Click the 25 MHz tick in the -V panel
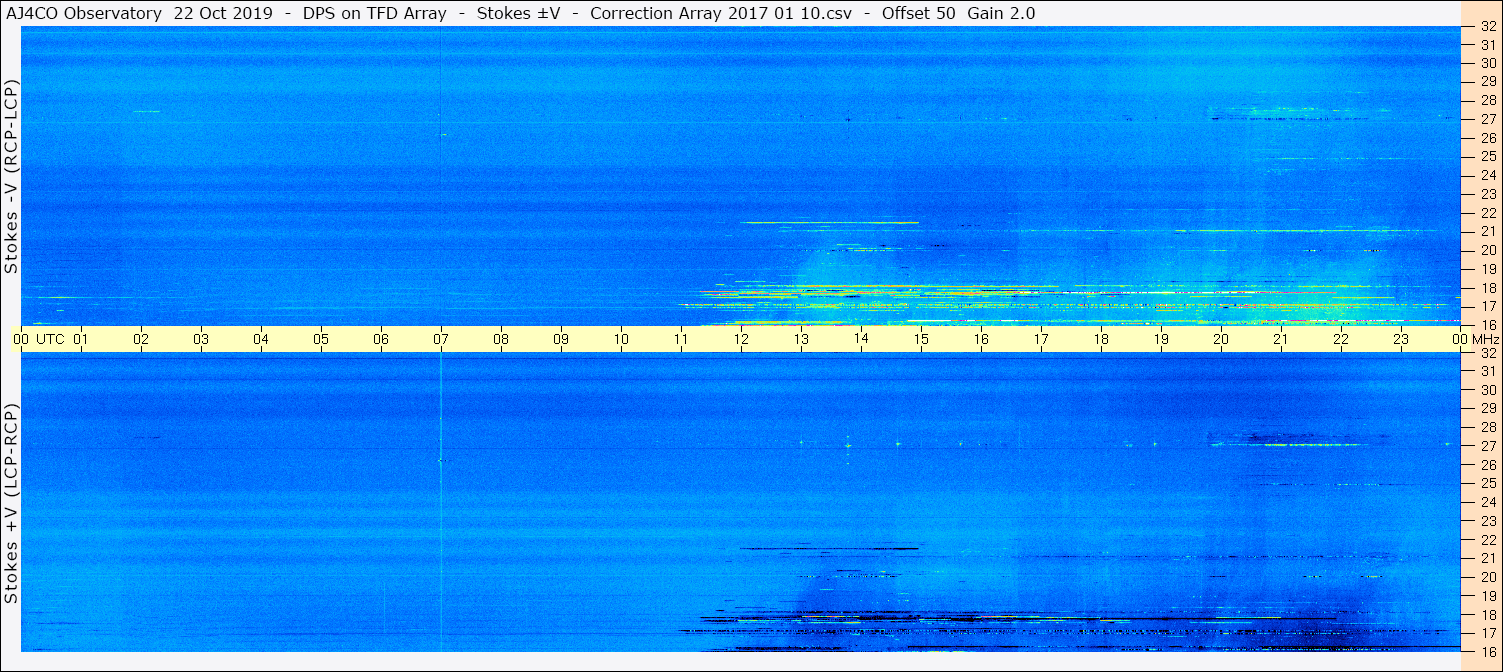Image resolution: width=1503 pixels, height=672 pixels. click(1488, 157)
